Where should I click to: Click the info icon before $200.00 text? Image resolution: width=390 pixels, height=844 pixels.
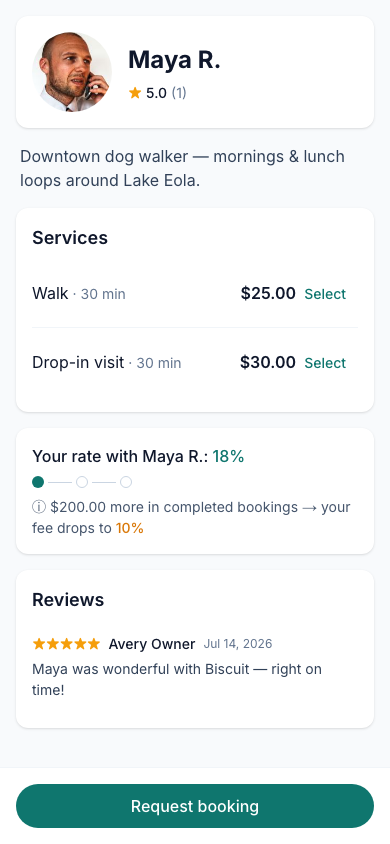click(39, 508)
